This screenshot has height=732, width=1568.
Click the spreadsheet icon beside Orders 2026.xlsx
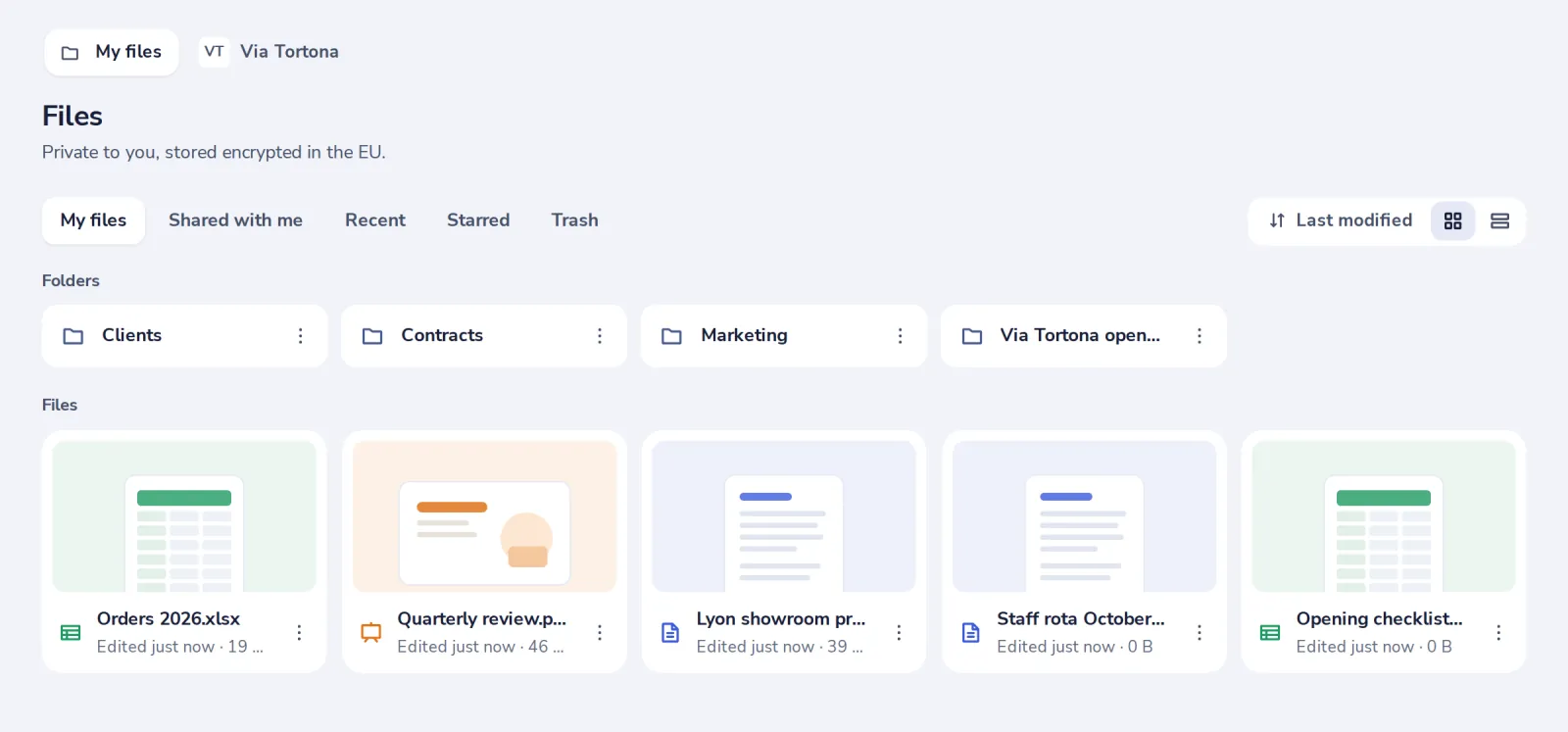[71, 633]
